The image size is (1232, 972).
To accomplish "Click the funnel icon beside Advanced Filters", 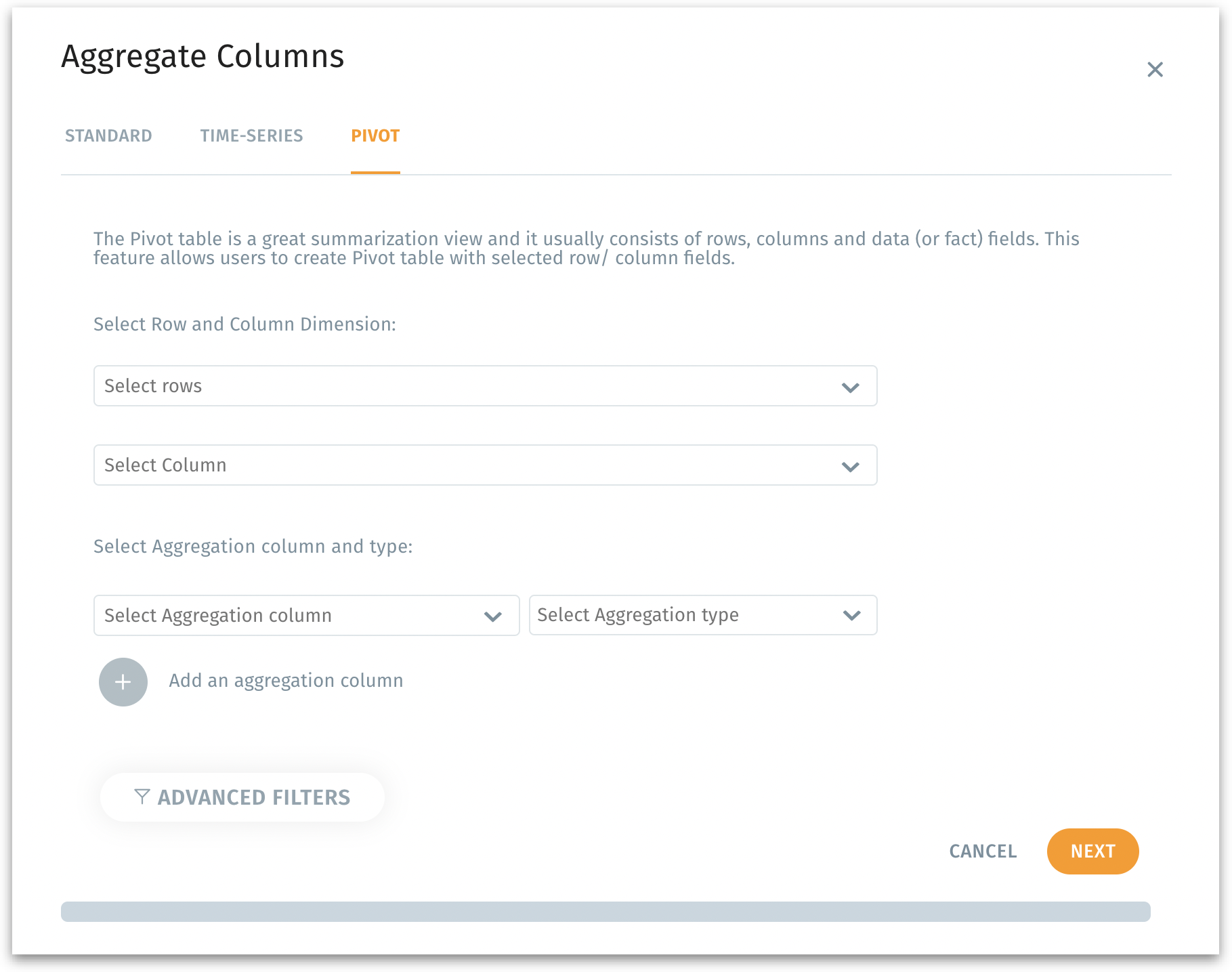I will [142, 797].
